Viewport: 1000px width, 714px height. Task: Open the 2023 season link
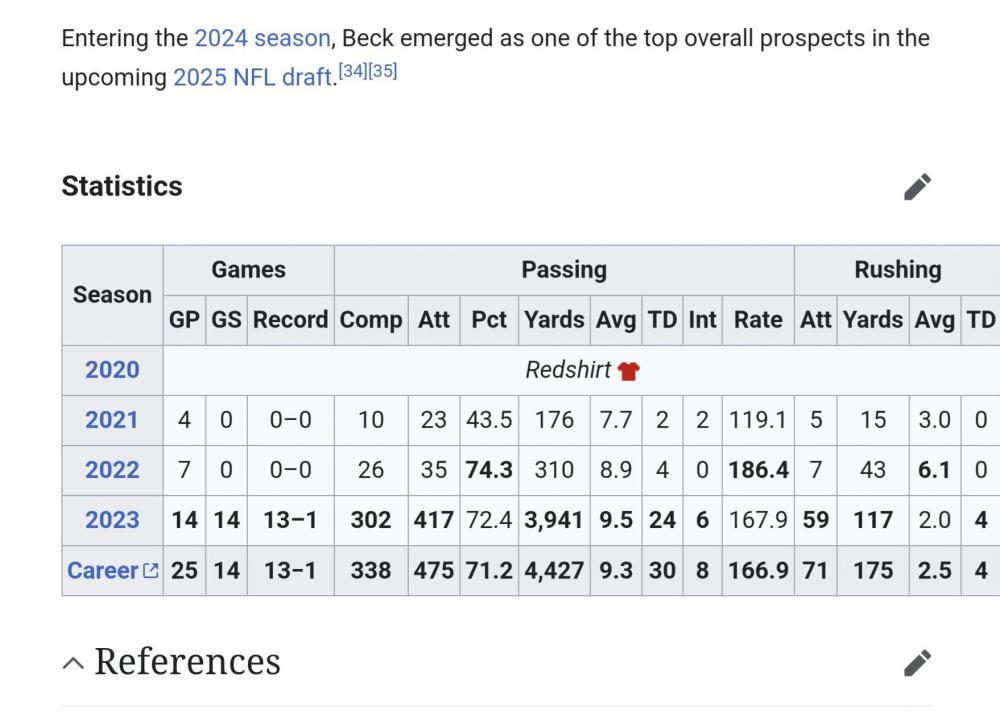[x=112, y=520]
